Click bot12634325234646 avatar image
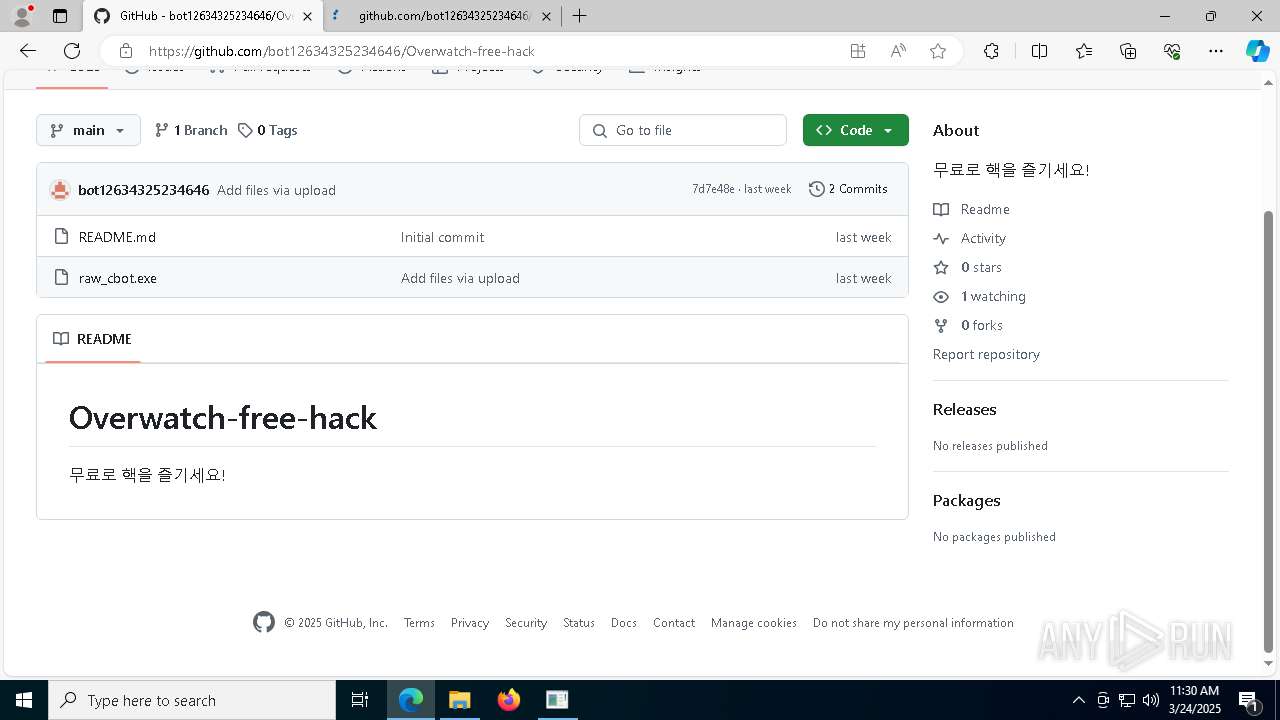 (60, 190)
